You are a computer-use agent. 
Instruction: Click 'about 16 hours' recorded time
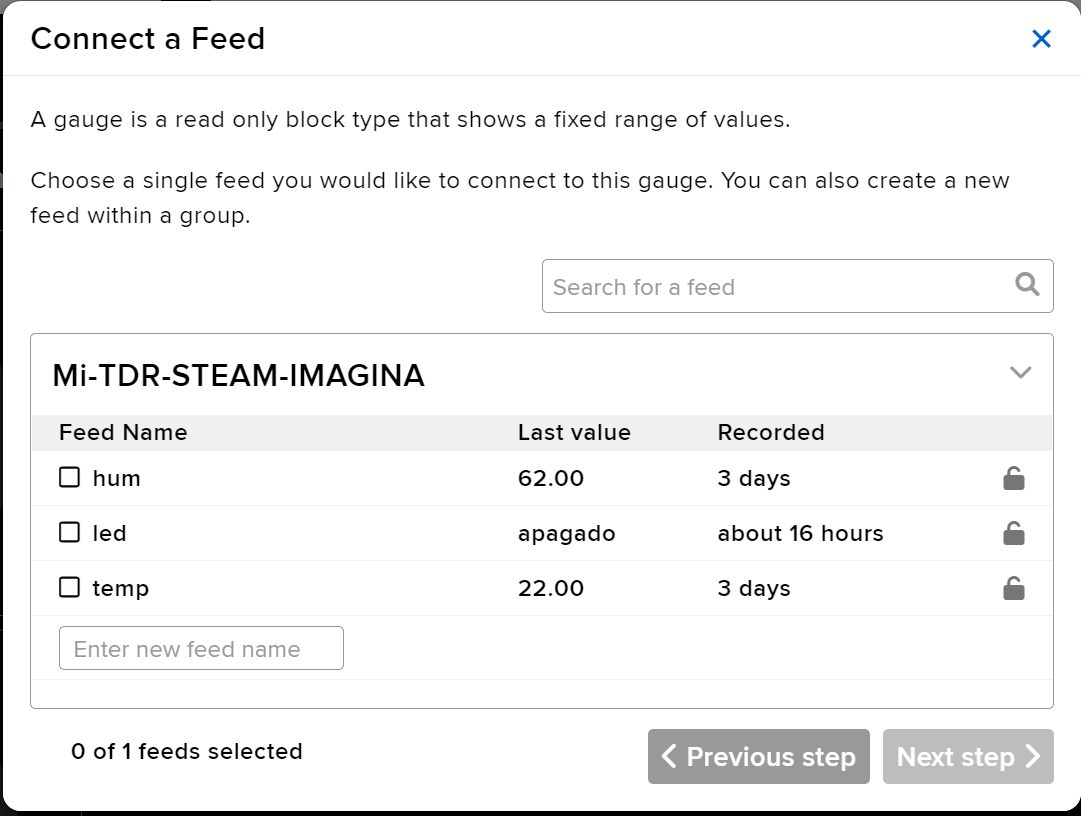800,533
